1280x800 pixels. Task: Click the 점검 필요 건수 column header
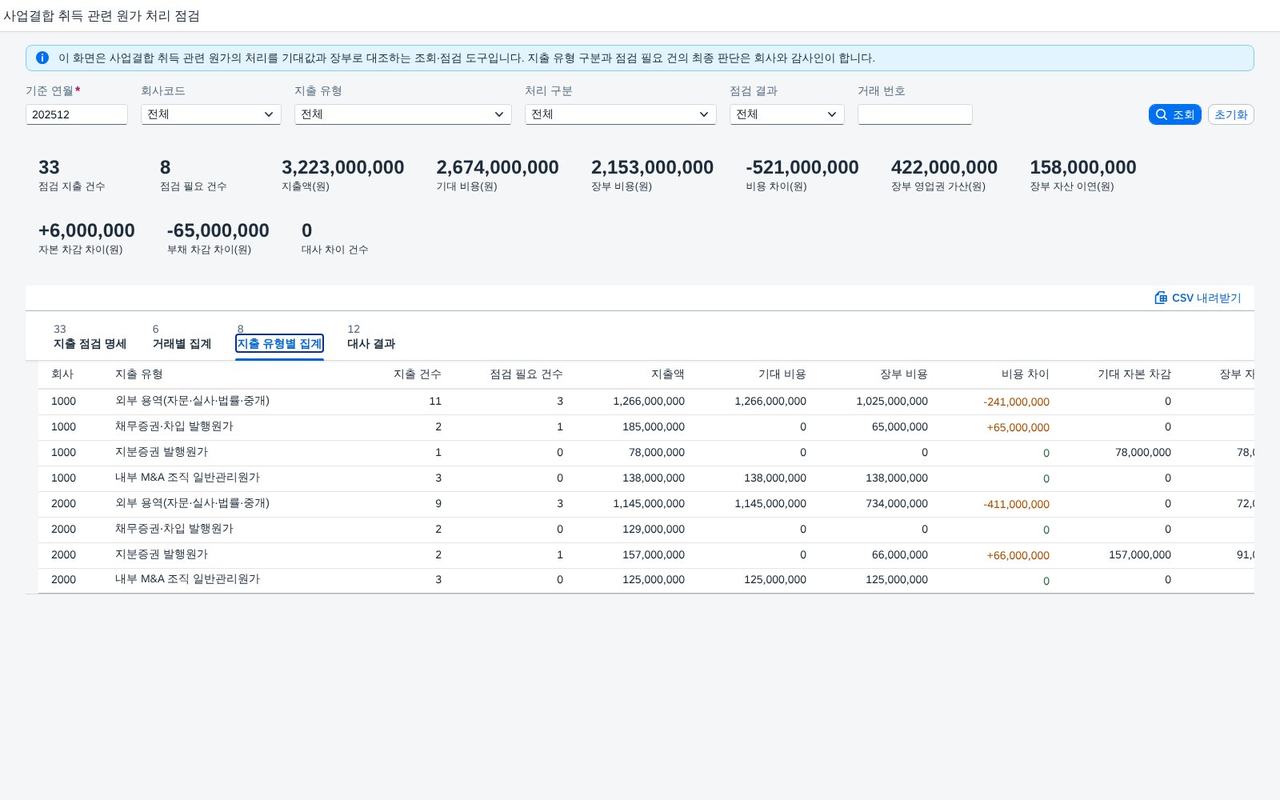point(526,374)
